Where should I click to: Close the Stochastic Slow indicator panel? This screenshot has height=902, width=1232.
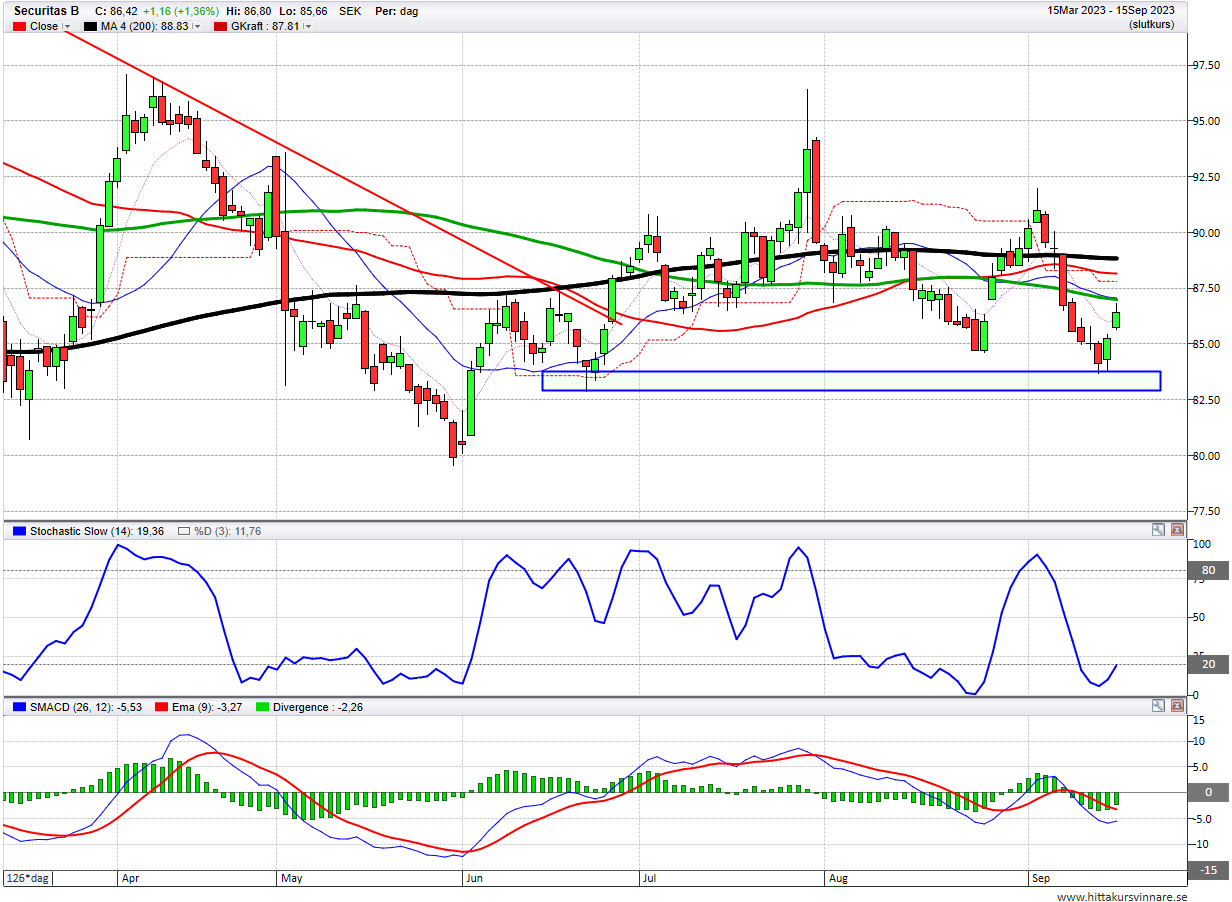1177,530
